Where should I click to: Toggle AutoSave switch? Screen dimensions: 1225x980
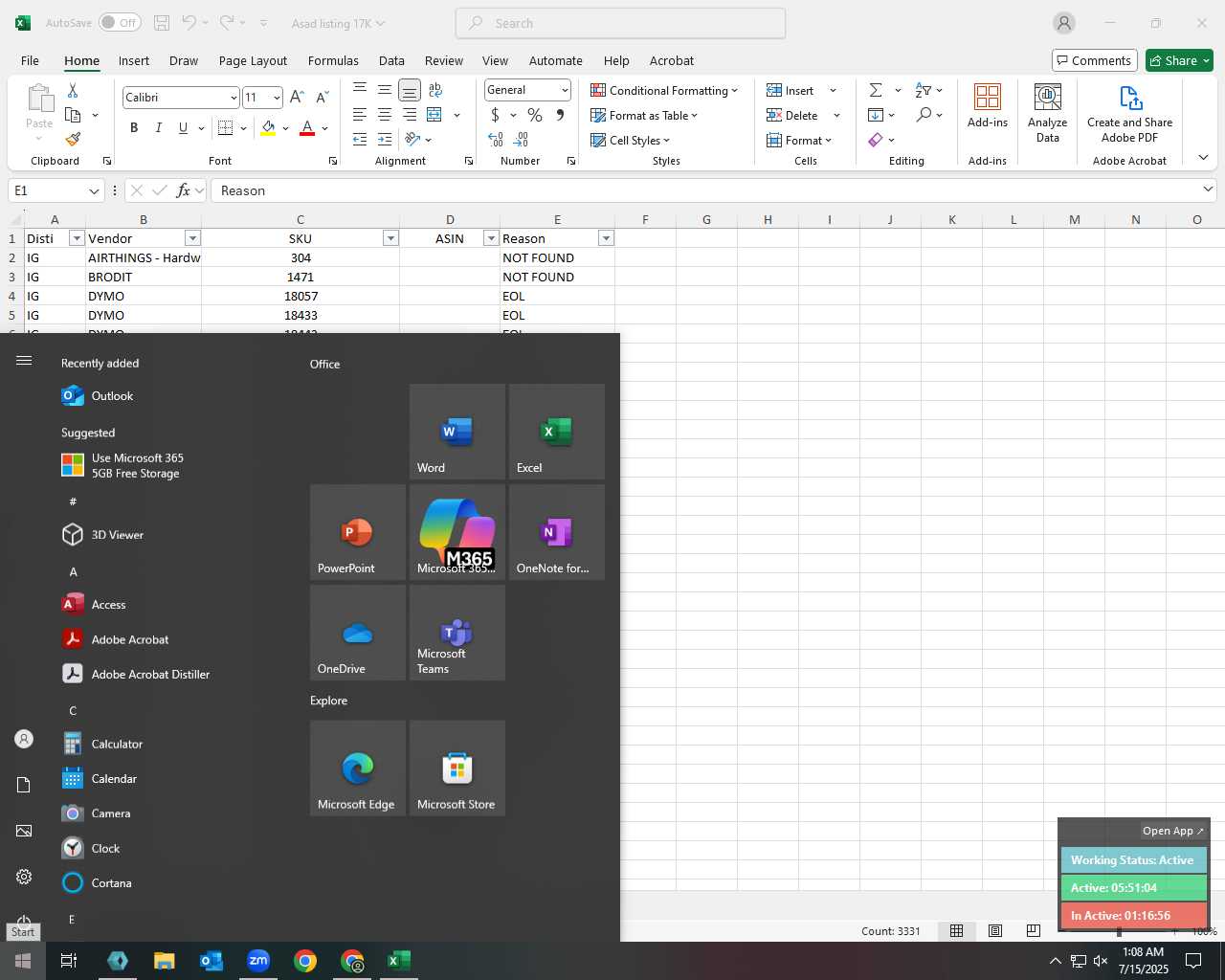point(120,23)
